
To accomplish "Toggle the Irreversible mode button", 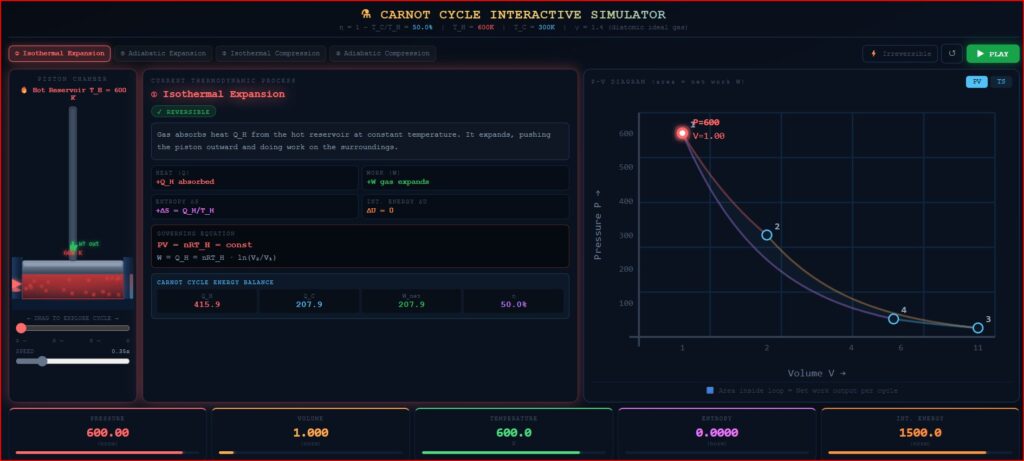I will 900,54.
